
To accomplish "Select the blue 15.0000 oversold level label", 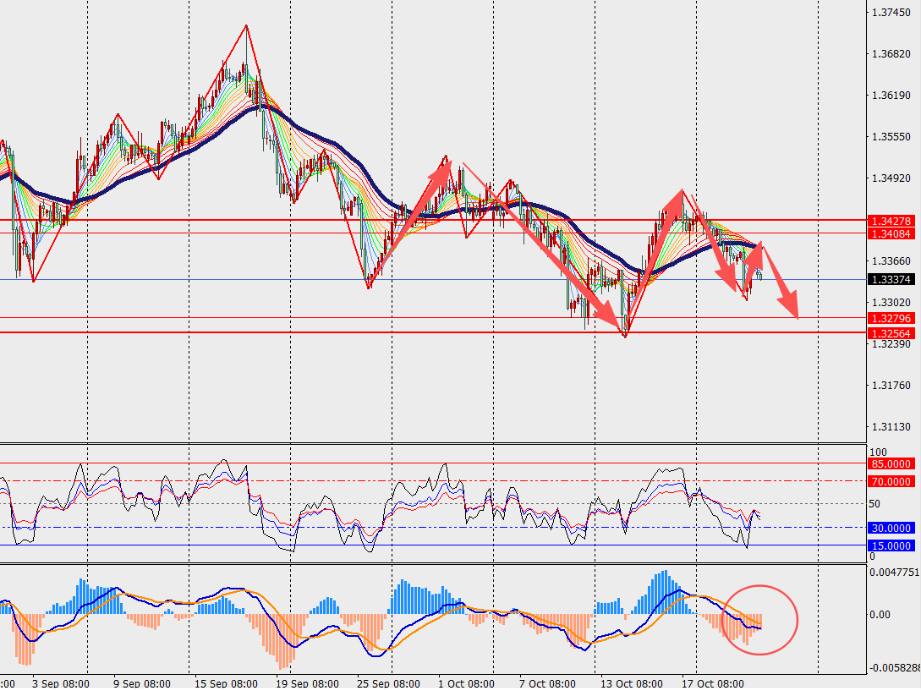I will click(x=890, y=545).
